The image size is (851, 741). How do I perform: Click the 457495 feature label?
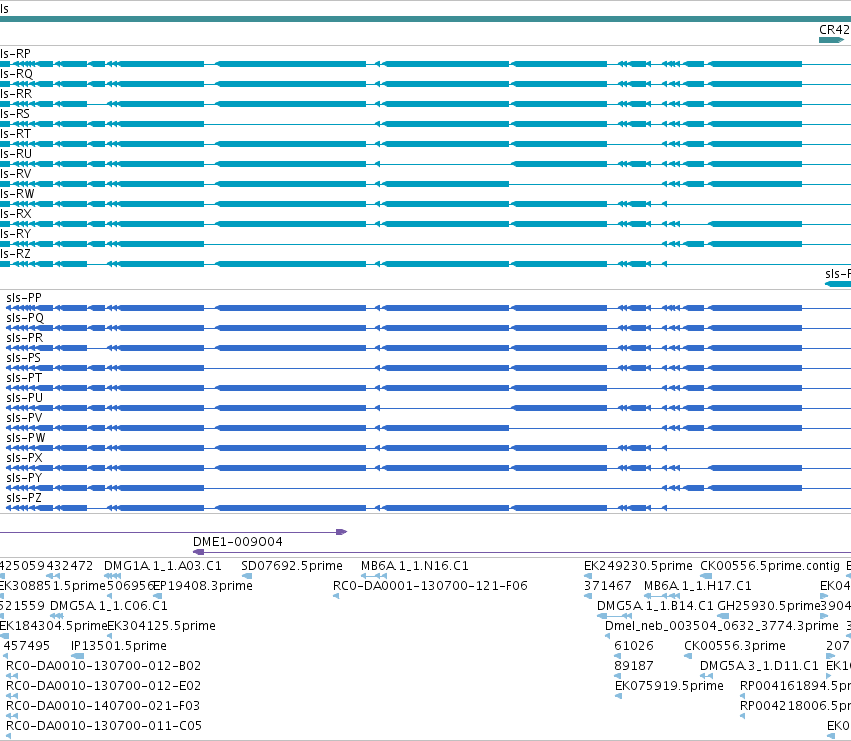point(27,646)
